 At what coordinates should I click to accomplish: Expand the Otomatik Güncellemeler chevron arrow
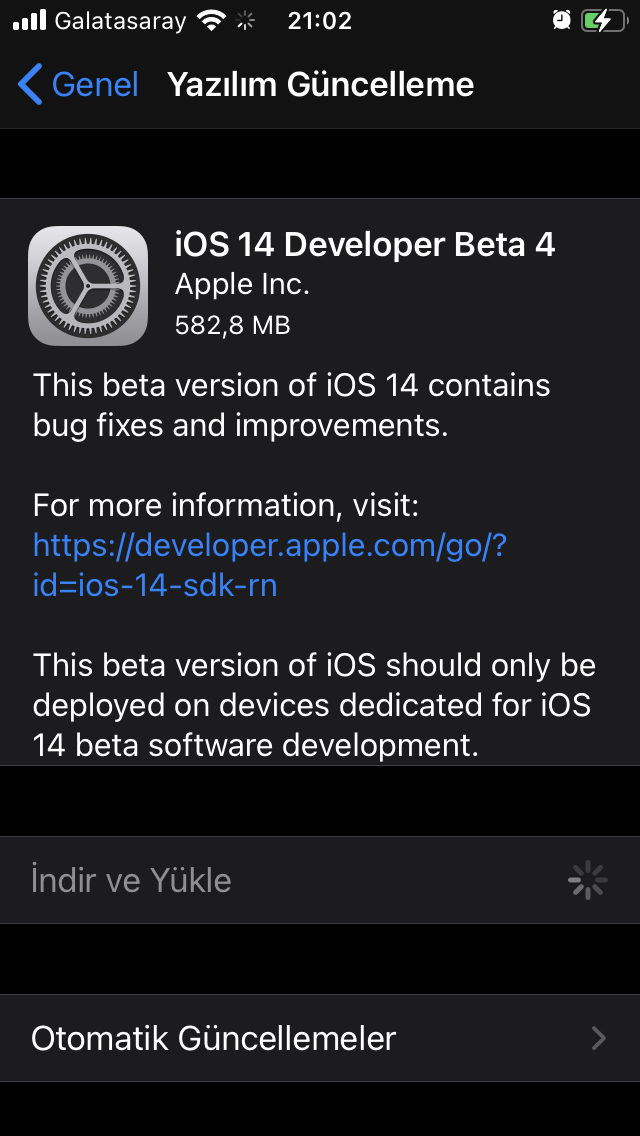[x=599, y=1038]
